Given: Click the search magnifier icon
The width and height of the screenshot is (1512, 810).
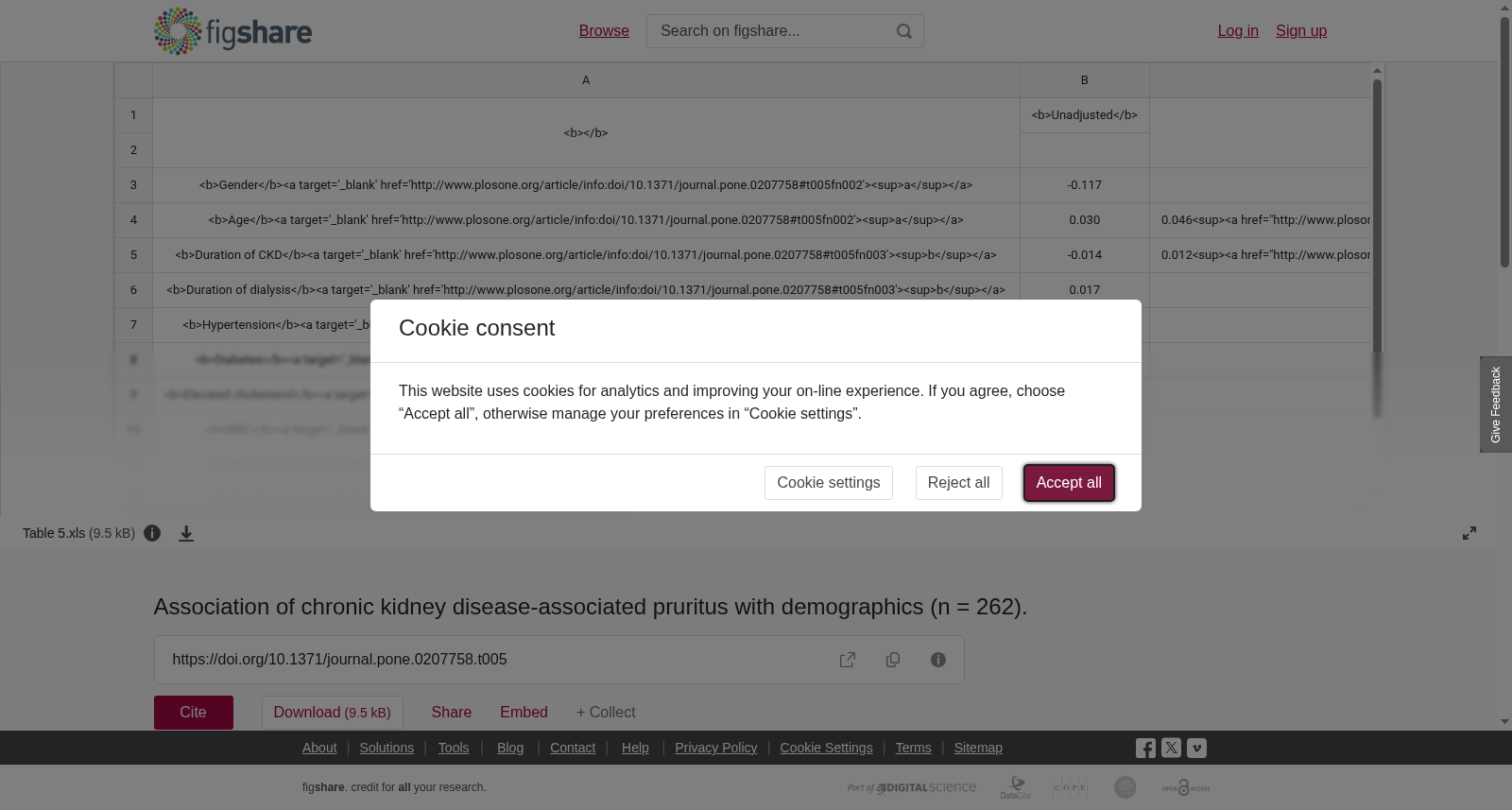Looking at the screenshot, I should [904, 31].
